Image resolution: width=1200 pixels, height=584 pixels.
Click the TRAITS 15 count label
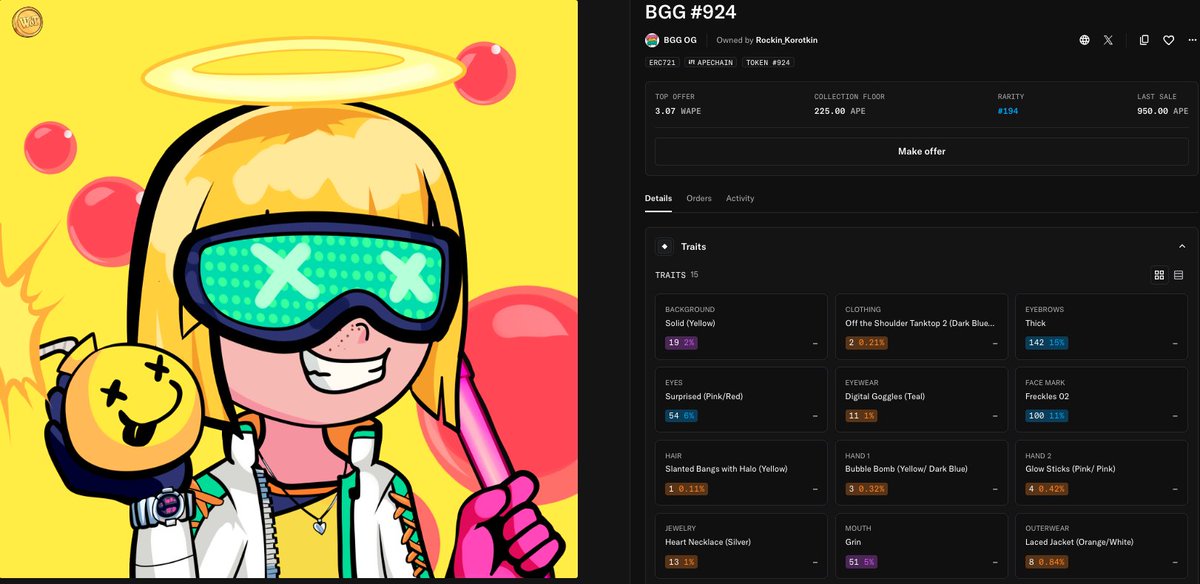(x=677, y=275)
